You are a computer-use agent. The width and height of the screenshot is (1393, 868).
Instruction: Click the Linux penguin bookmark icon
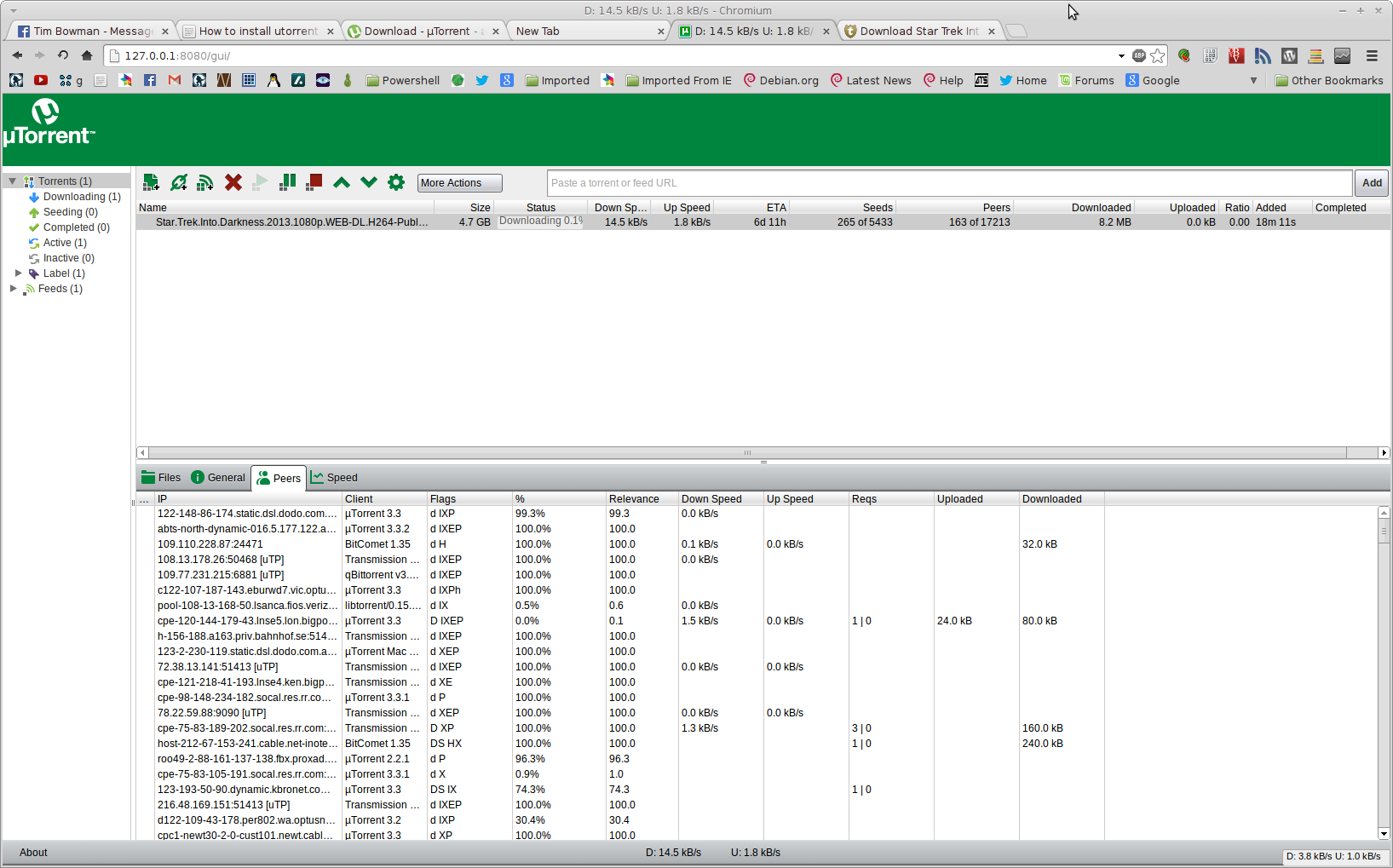pos(273,80)
